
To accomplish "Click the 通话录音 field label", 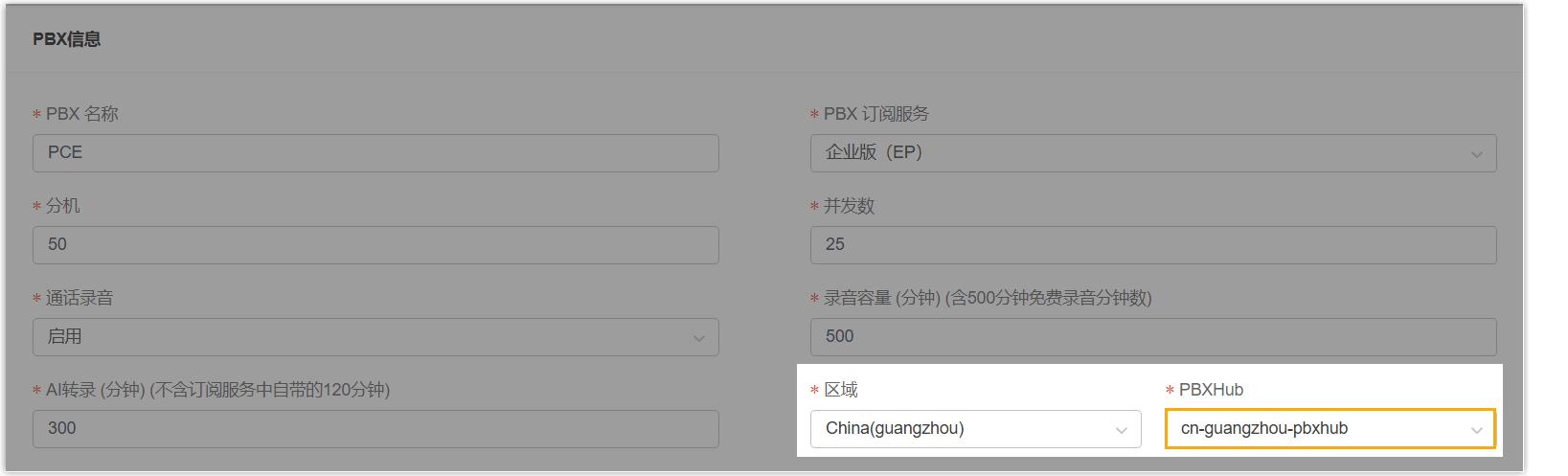I will click(x=80, y=298).
